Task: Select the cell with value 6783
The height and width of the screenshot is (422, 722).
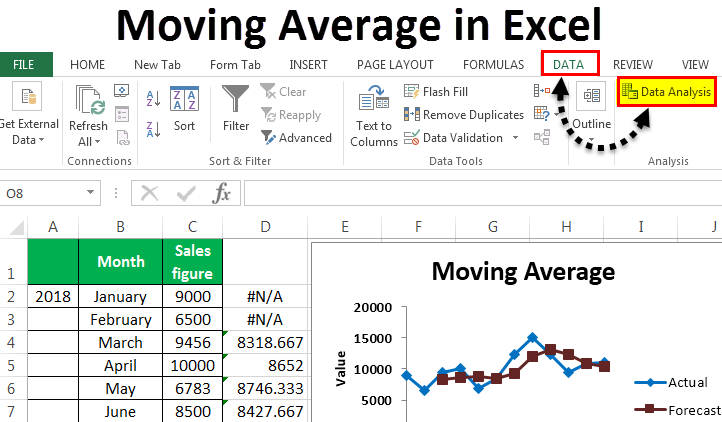Action: (x=192, y=388)
